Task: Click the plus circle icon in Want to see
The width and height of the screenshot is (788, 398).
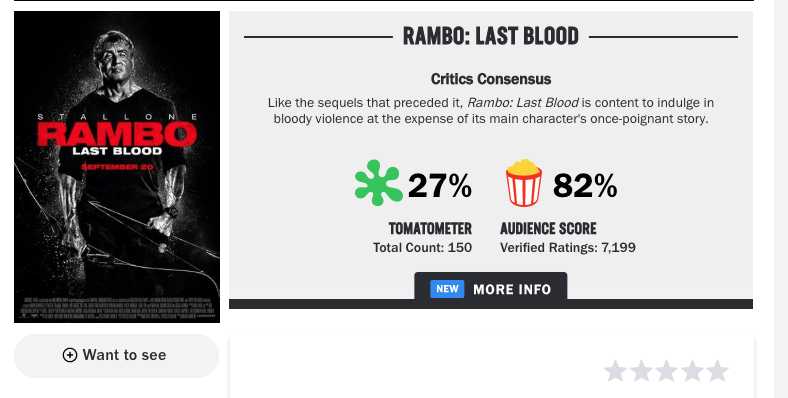Action: [70, 355]
